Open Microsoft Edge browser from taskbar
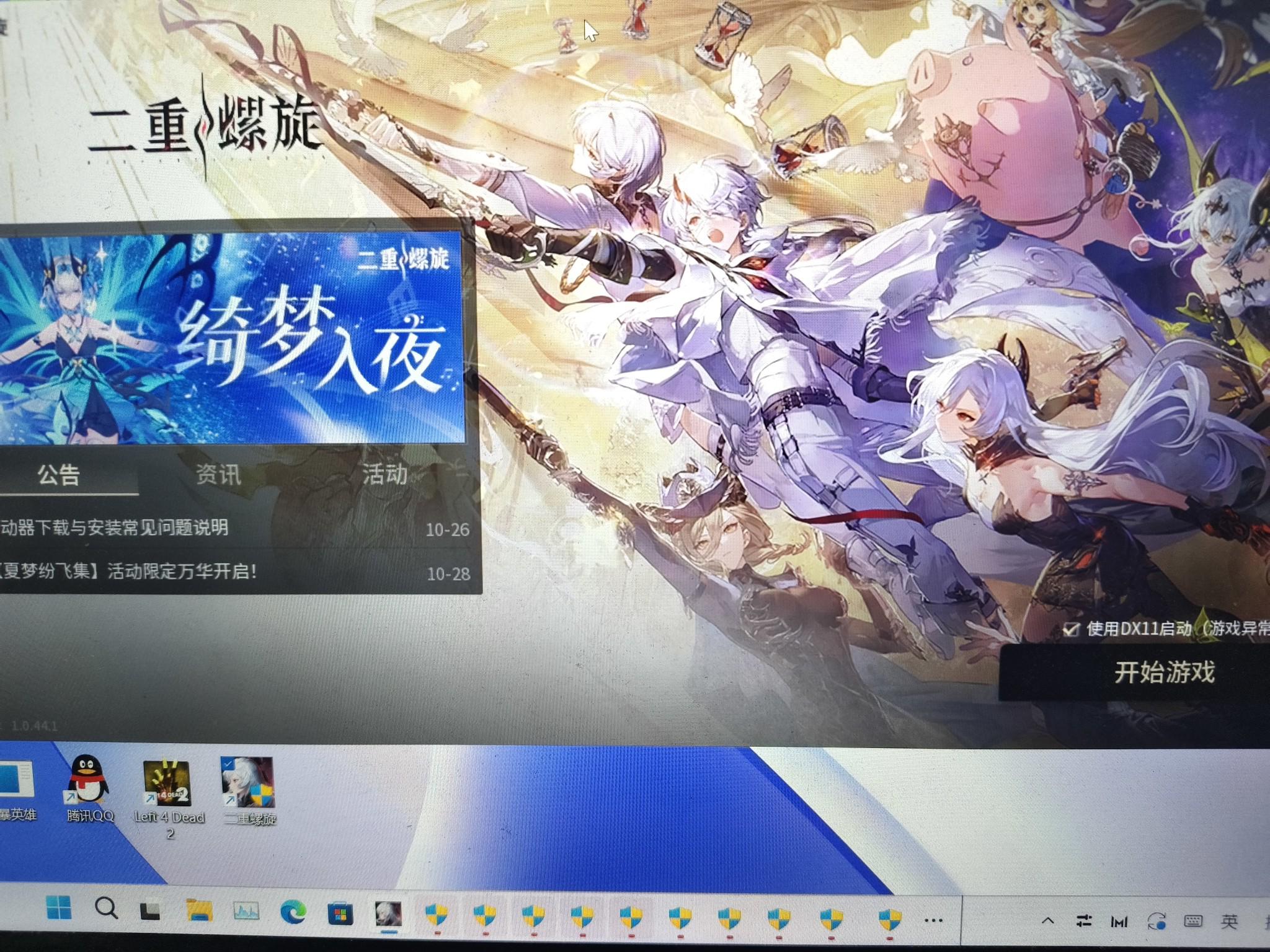The image size is (1270, 952). click(293, 912)
